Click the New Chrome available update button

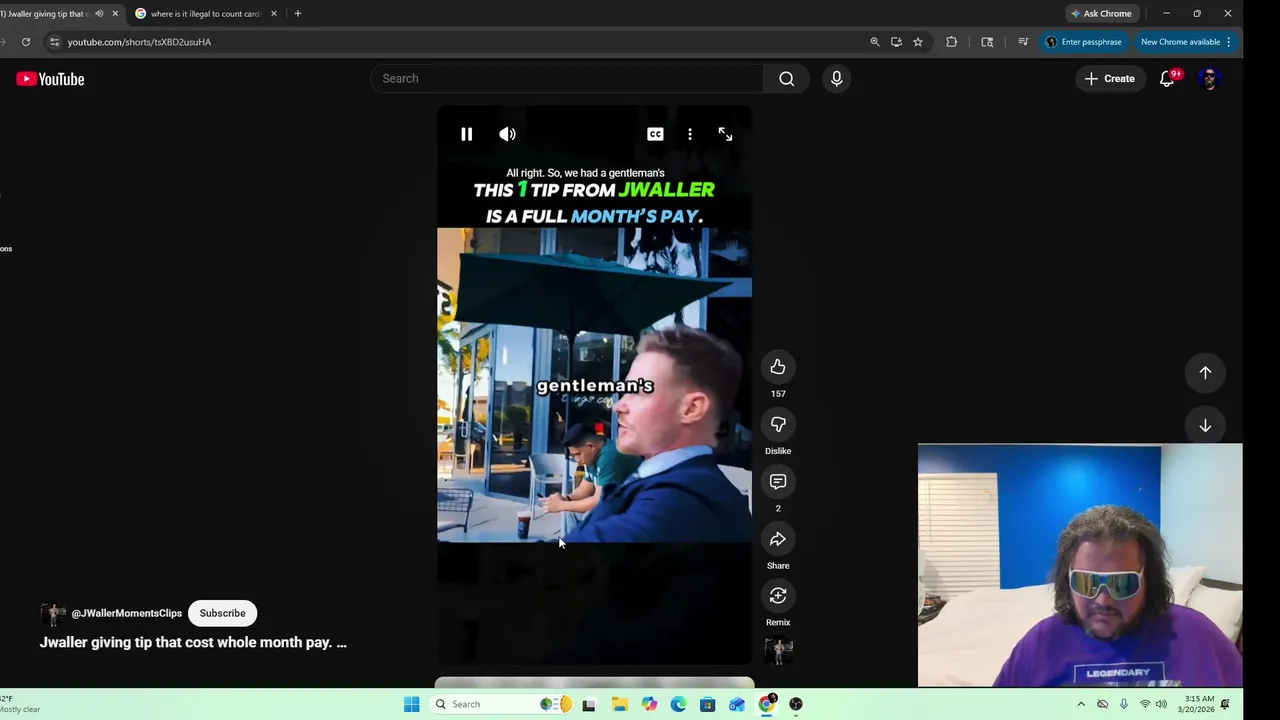pos(1186,42)
